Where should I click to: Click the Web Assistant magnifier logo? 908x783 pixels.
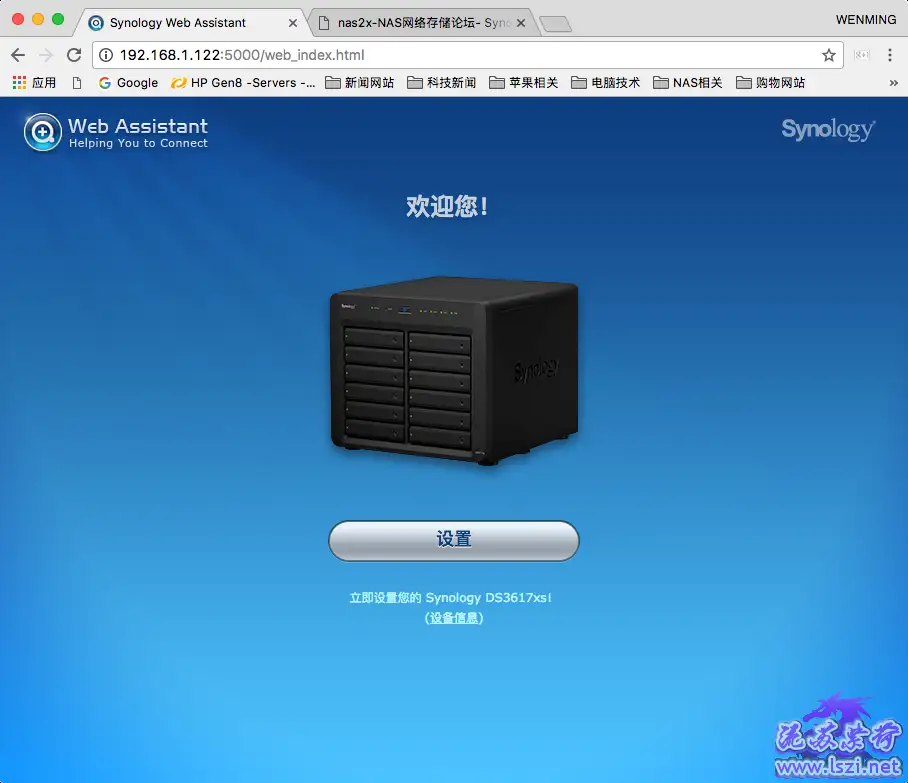click(x=43, y=132)
